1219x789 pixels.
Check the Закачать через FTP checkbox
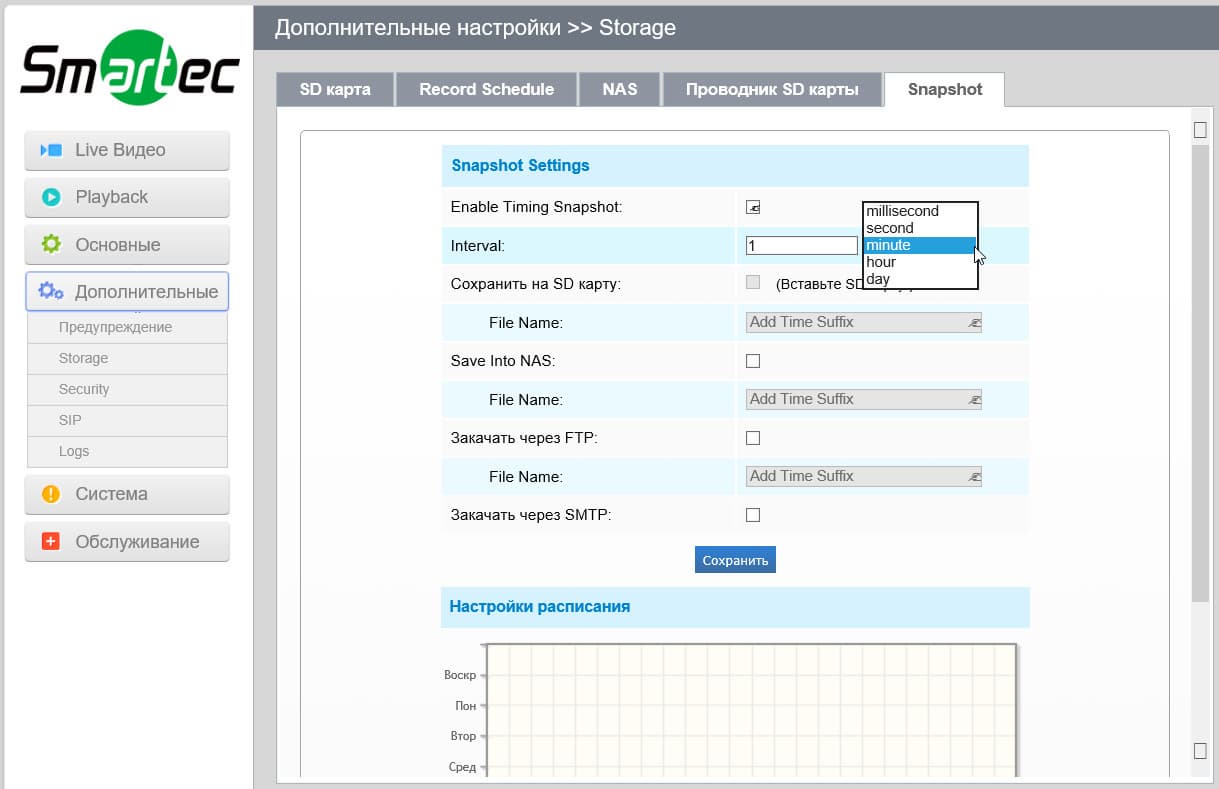click(753, 438)
